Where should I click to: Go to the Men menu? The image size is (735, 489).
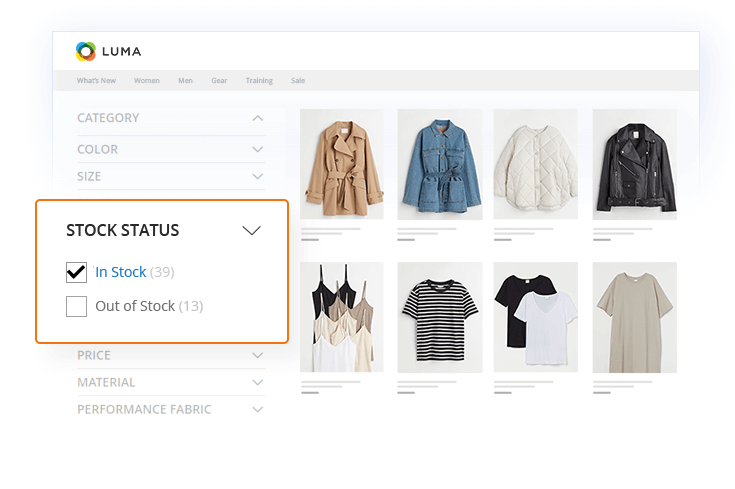185,81
